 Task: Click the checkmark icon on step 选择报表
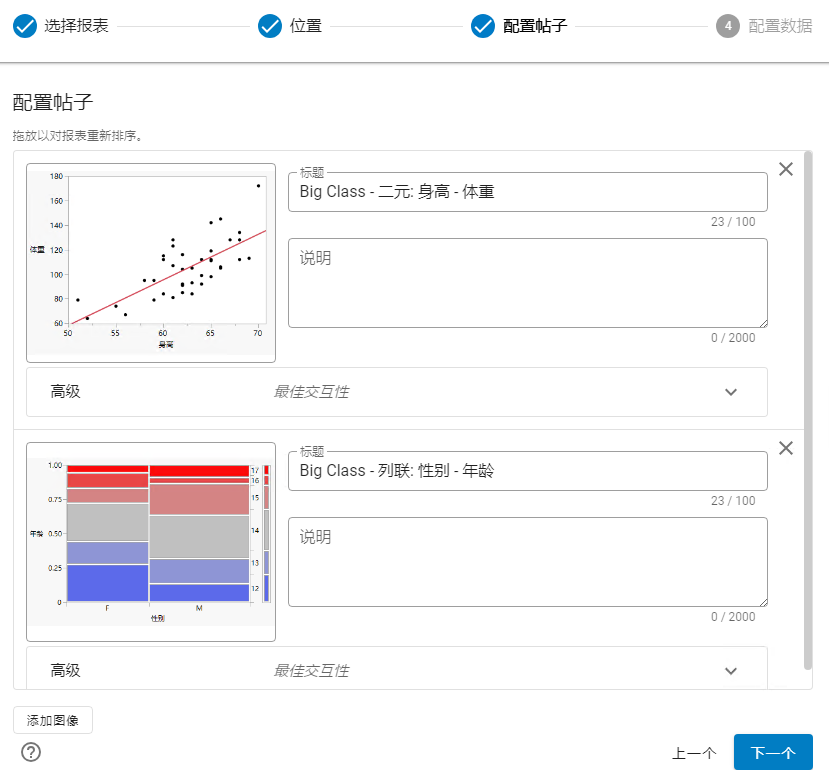24,27
